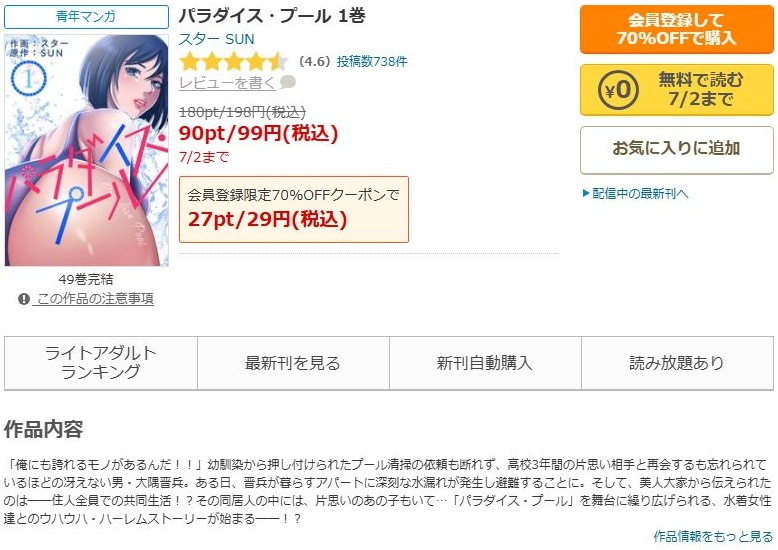Viewport: 778px width, 550px height.
Task: Click the arrow icon before 配信中の最新刊へ
Action: click(586, 193)
